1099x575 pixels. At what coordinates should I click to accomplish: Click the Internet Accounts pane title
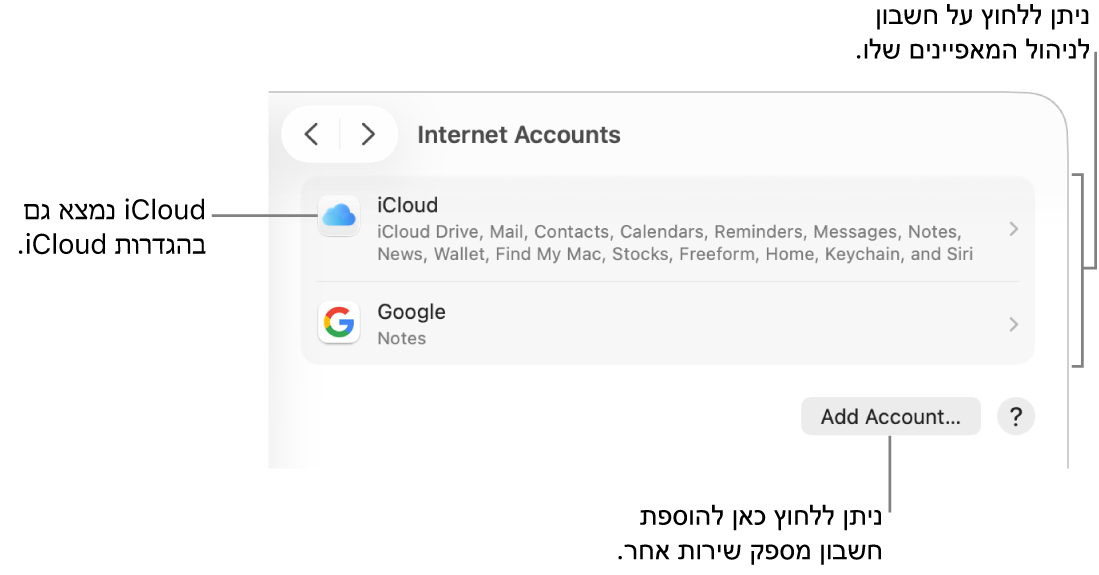[x=518, y=135]
